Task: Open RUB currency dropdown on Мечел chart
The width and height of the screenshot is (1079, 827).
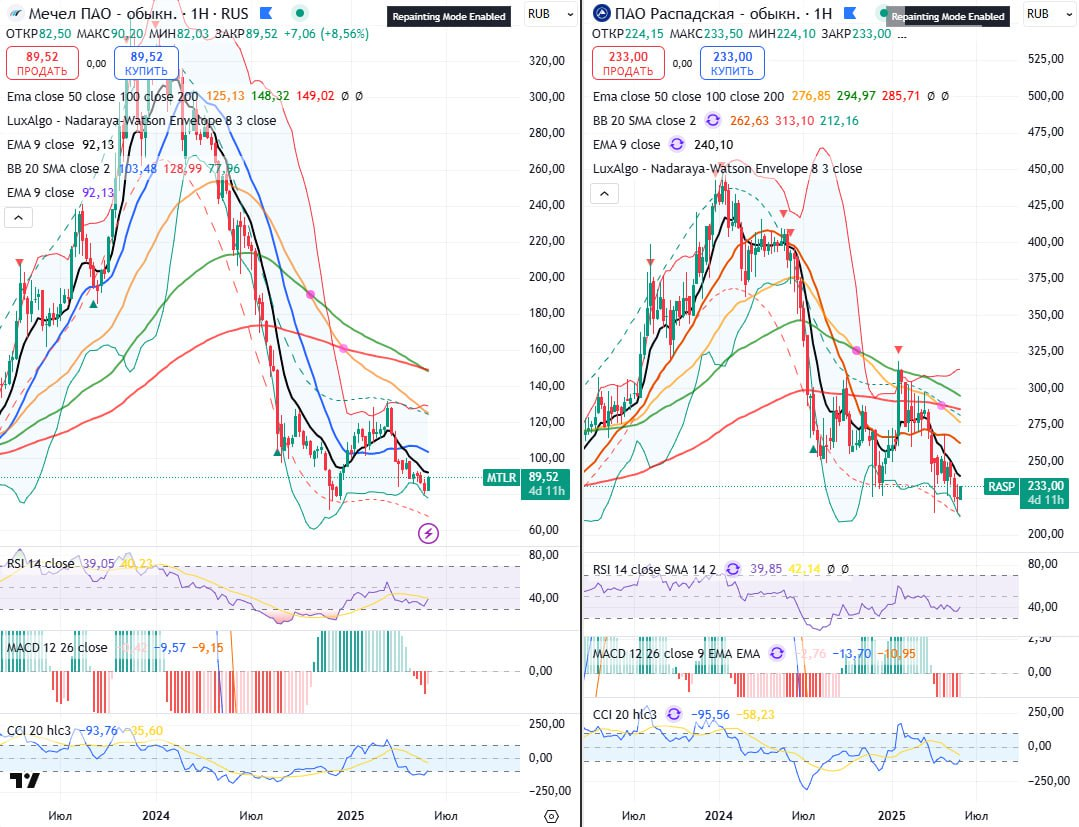Action: click(550, 14)
